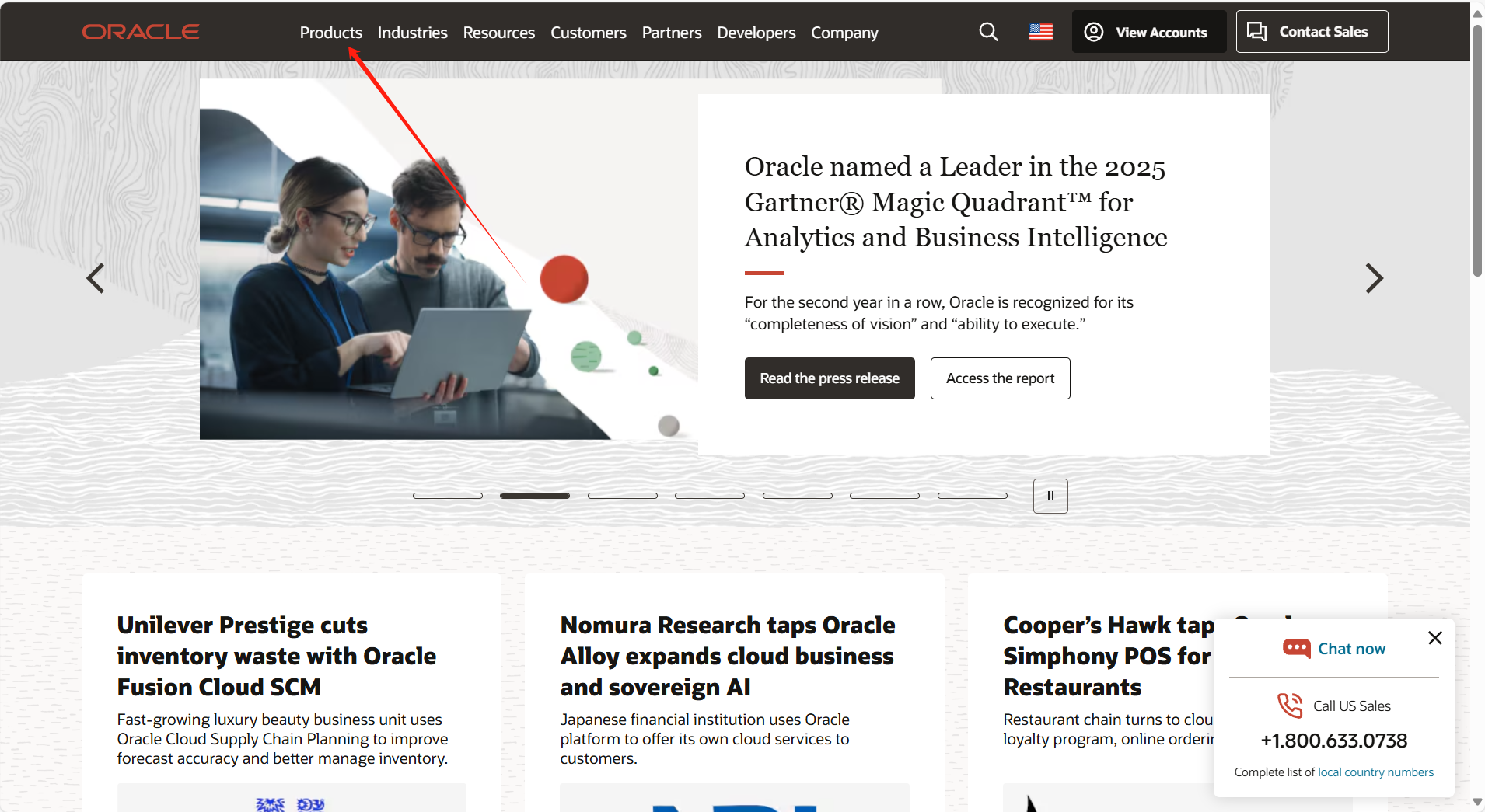Click the Chat now link
The image size is (1485, 812).
(x=1351, y=649)
